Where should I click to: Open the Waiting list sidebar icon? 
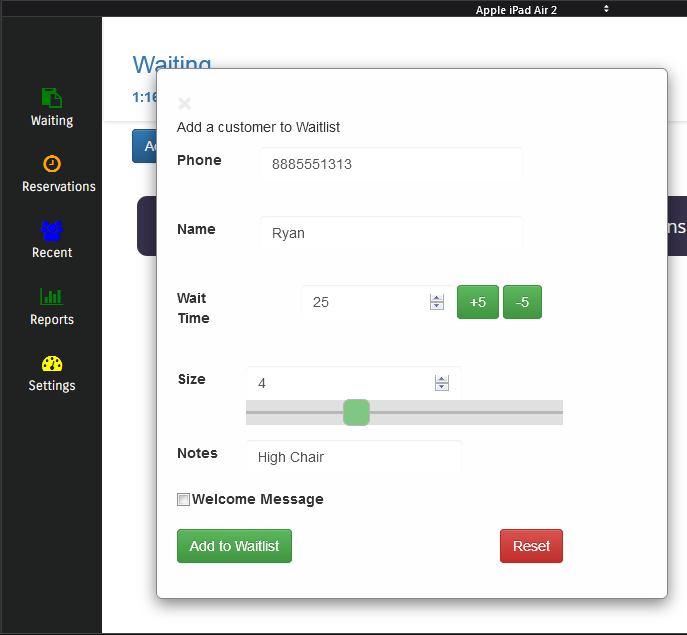(x=52, y=98)
